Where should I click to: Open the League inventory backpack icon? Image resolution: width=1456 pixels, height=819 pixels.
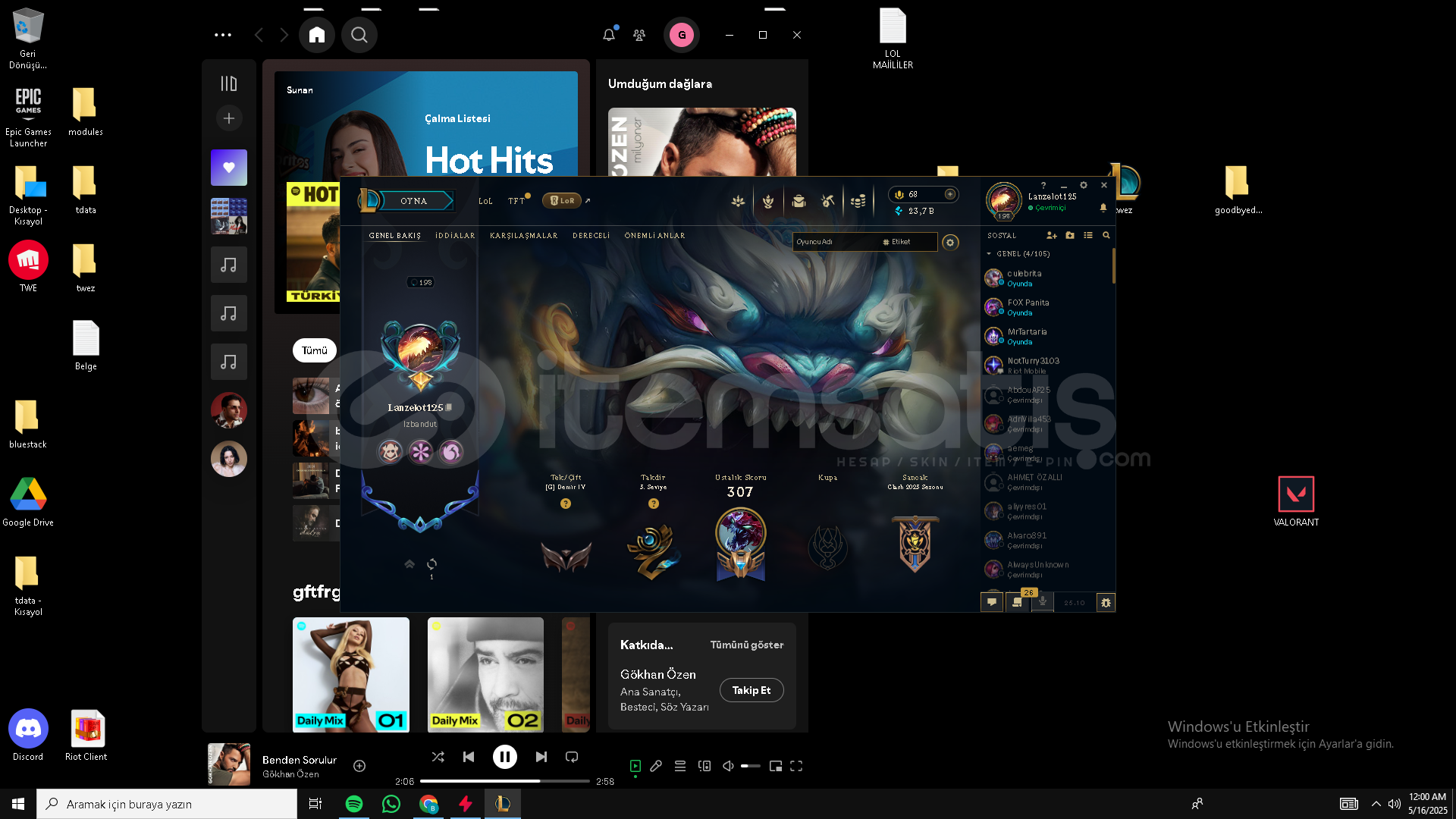coord(799,201)
